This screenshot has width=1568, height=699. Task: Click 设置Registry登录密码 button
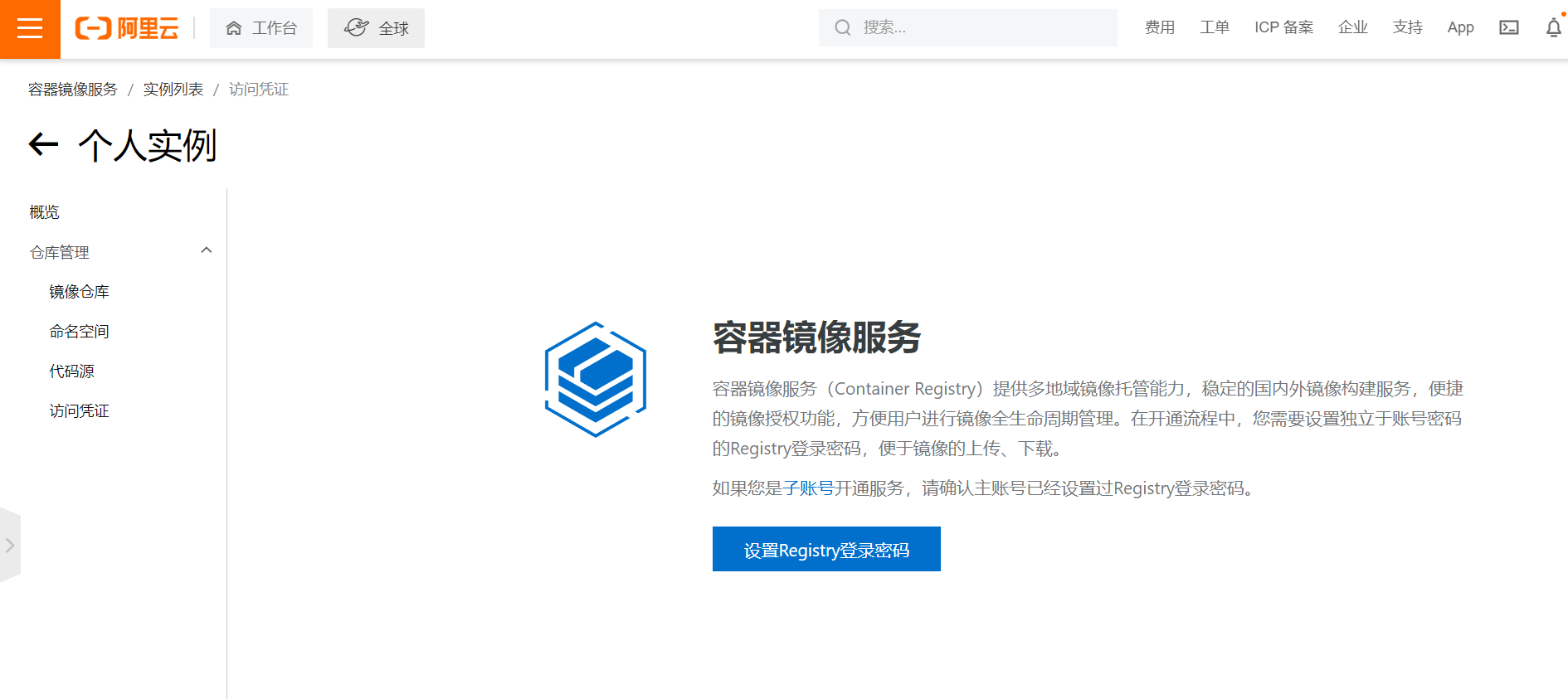[826, 549]
